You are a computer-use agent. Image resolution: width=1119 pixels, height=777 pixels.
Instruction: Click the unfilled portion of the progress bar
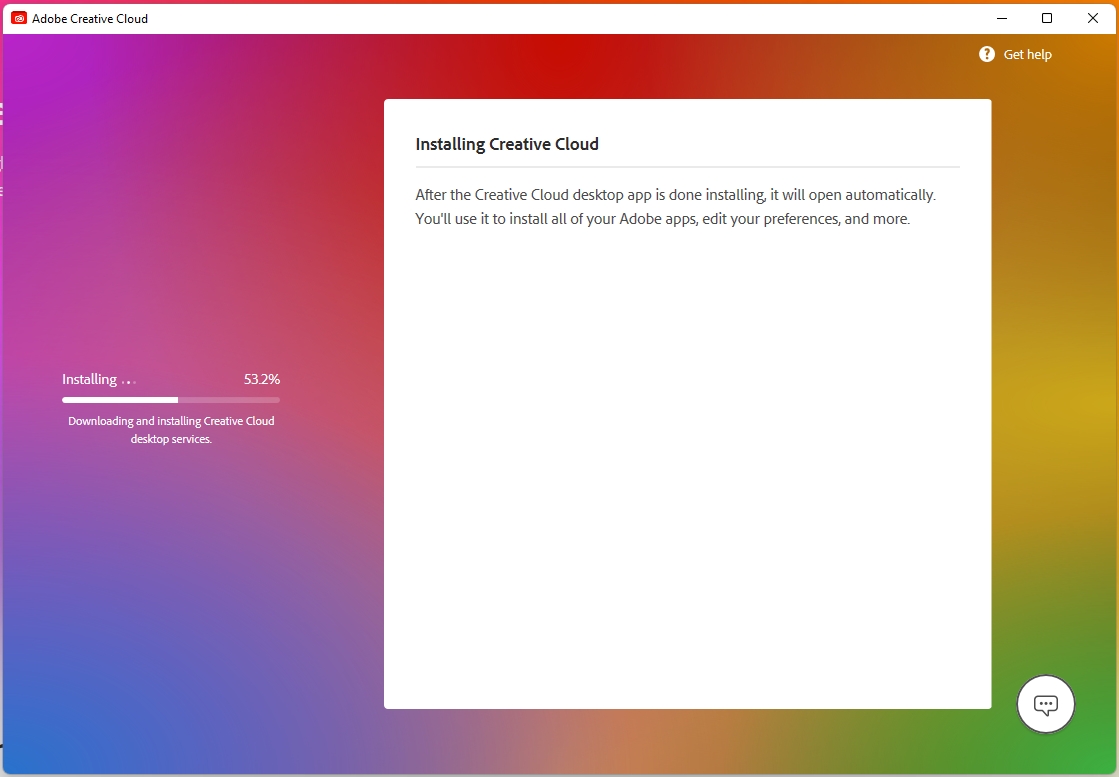coord(229,400)
